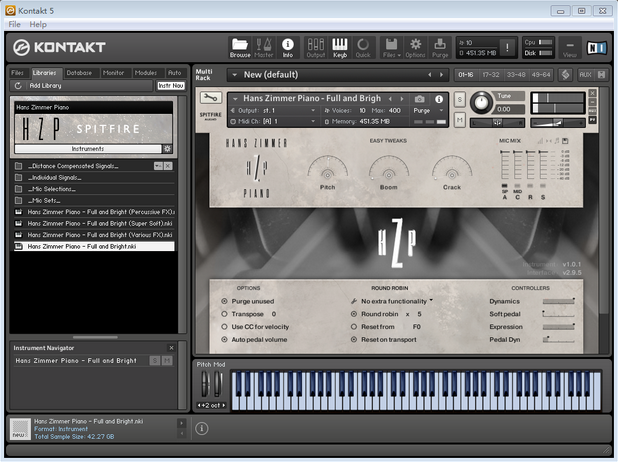Open the Files menu in toolbar
The width and height of the screenshot is (618, 462).
[391, 48]
